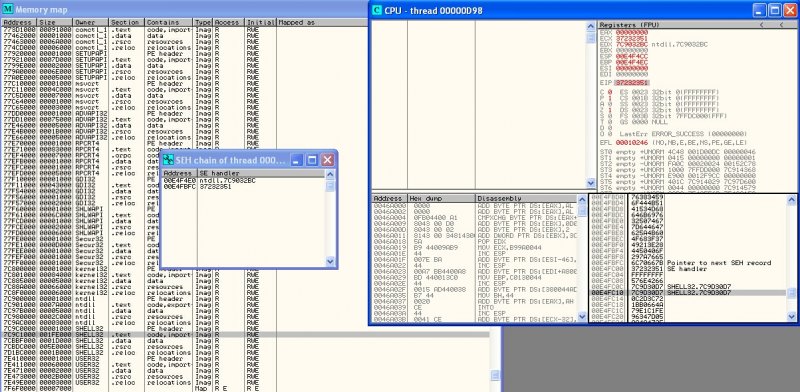800x392 pixels.
Task: Select USER32 PE header row at 7E410000
Action: (245, 359)
